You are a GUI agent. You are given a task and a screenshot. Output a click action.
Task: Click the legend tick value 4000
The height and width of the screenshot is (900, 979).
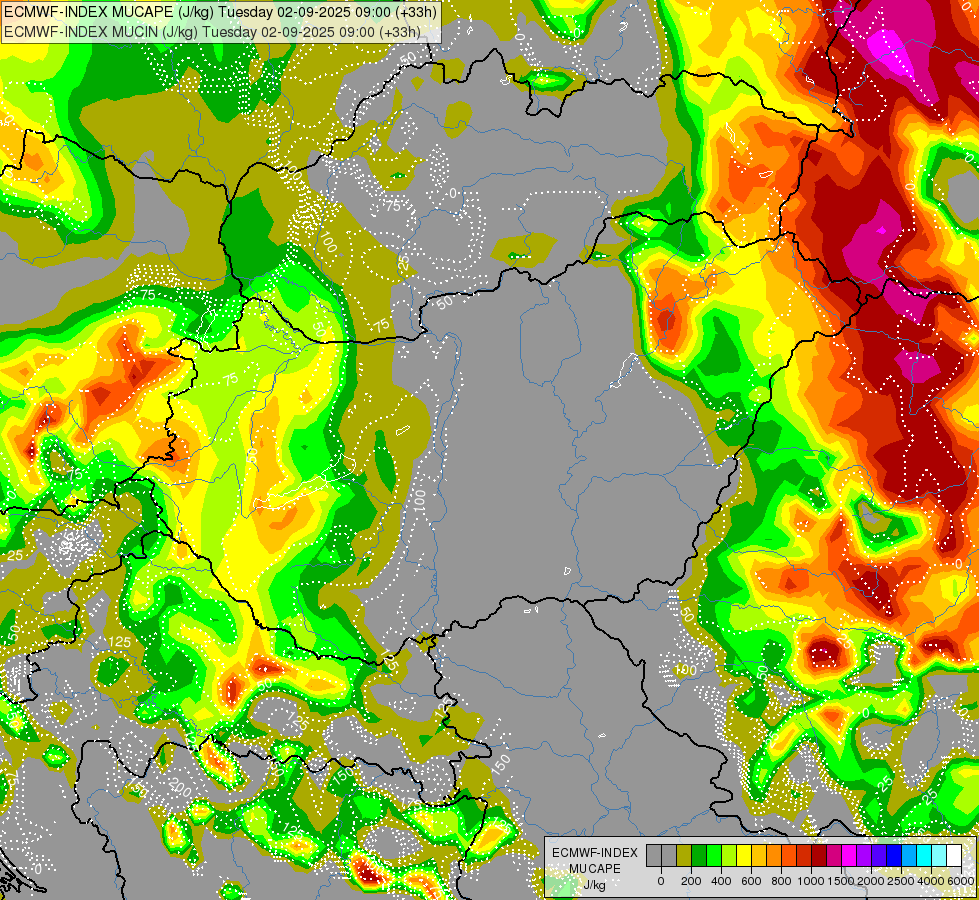(931, 881)
